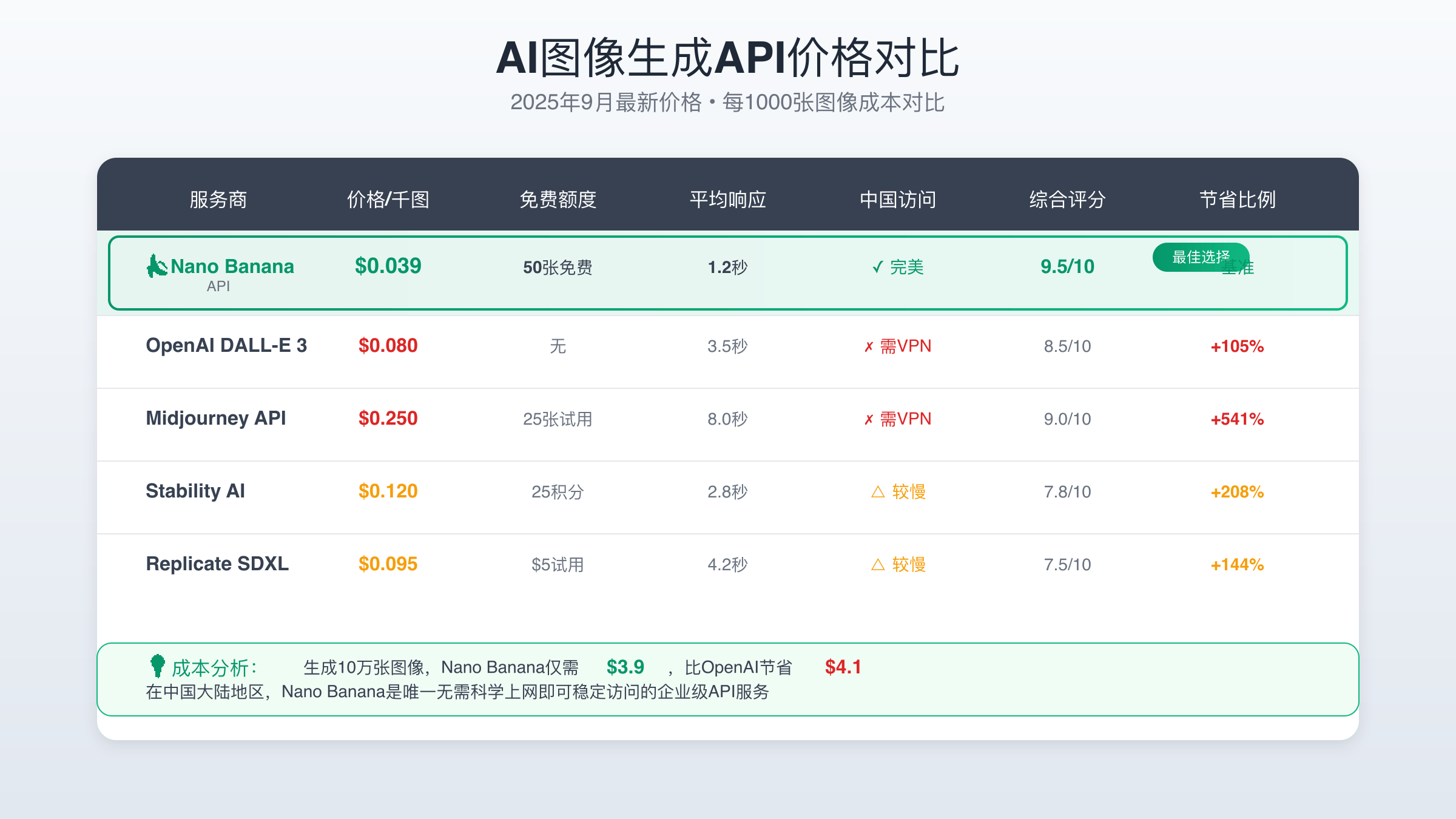This screenshot has height=819, width=1456.
Task: Select the 免费额度 column header
Action: [x=558, y=200]
